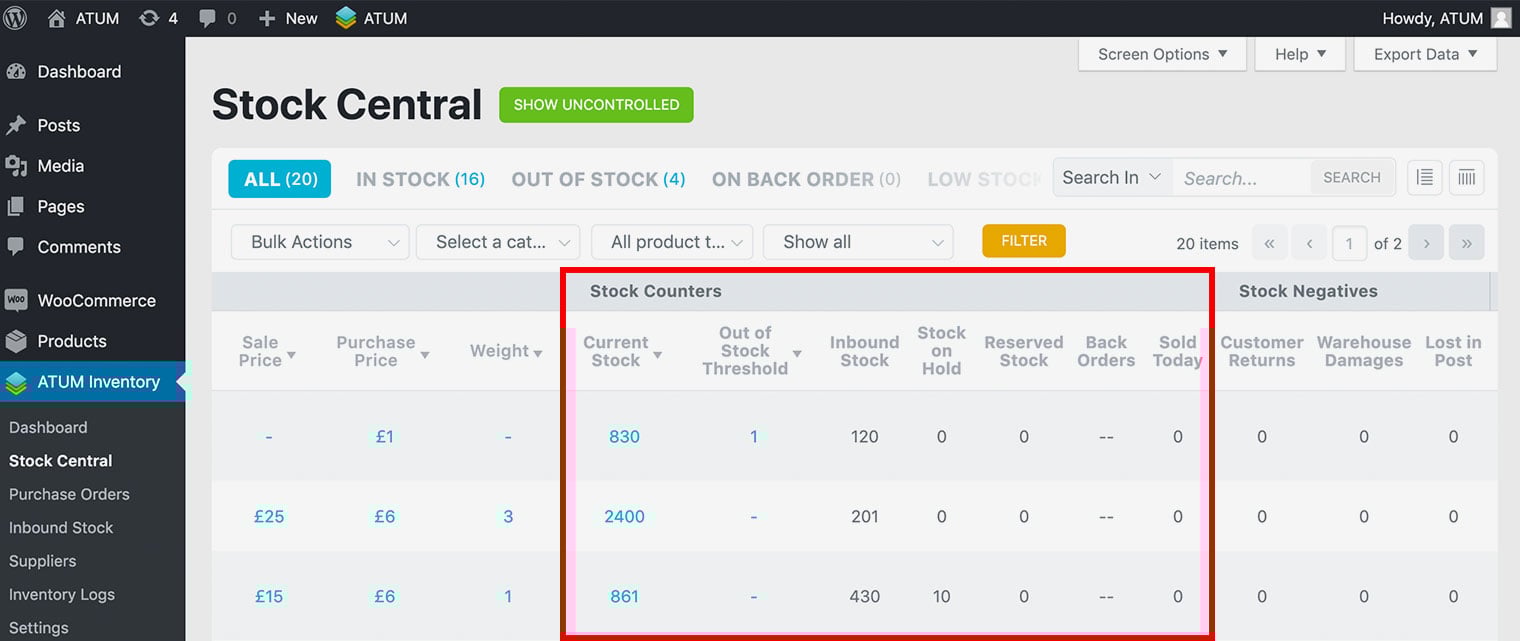Screen dimensions: 1520x641
Task: Open the Show all dropdown
Action: pyautogui.click(x=858, y=242)
